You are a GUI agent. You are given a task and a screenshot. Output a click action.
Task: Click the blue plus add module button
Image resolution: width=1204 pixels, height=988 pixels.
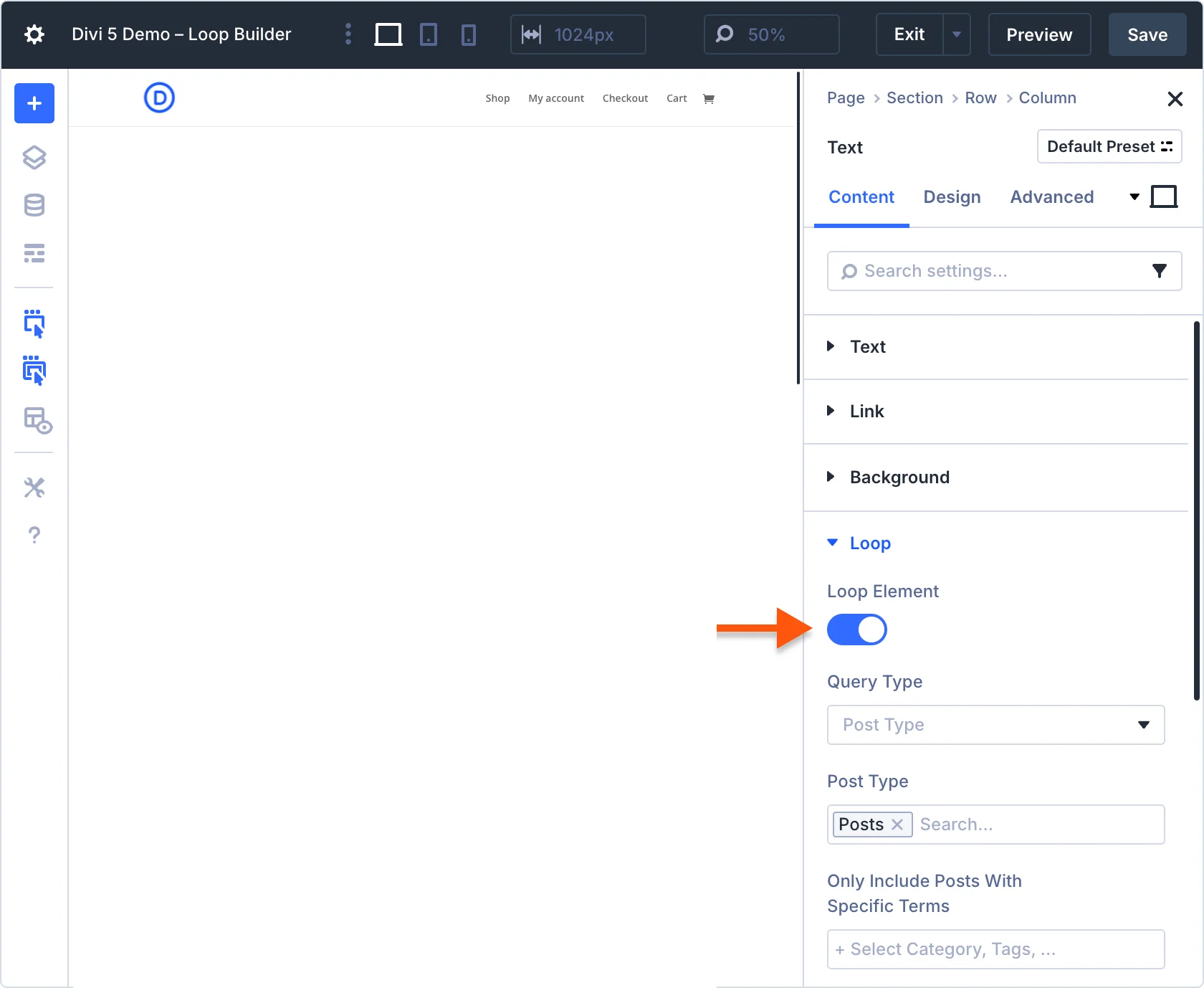pos(34,103)
